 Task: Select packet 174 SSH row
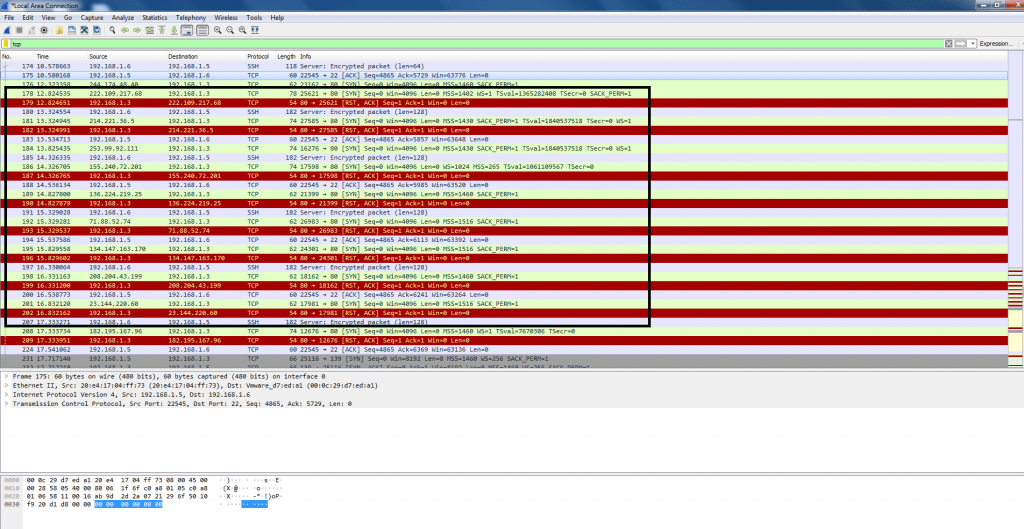point(504,66)
